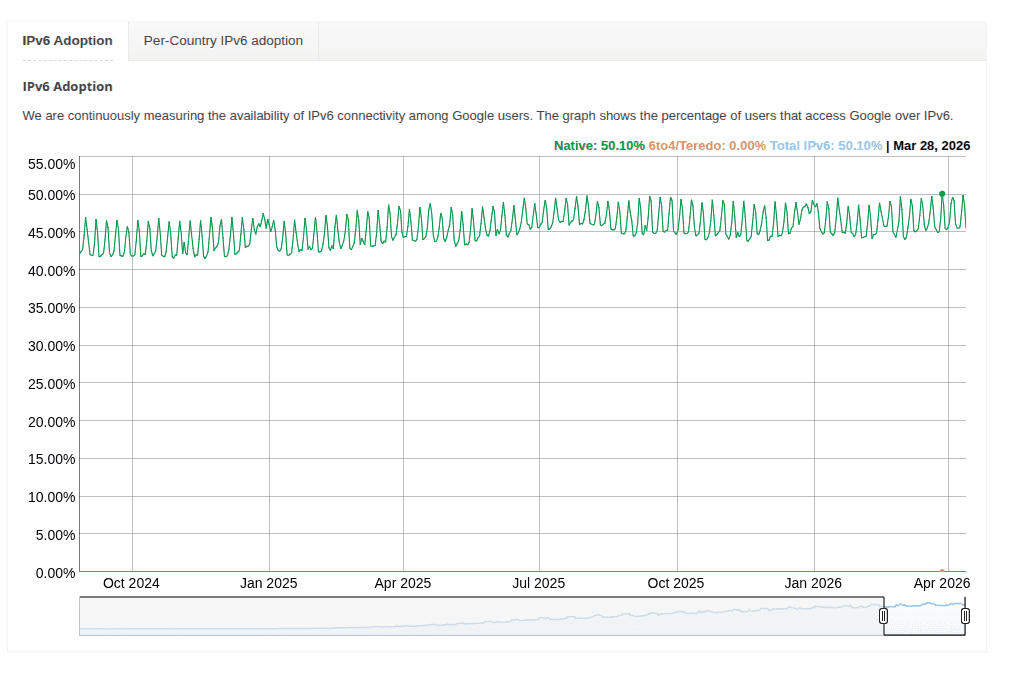
Task: Click the Oct 2025 axis label
Action: pyautogui.click(x=676, y=583)
